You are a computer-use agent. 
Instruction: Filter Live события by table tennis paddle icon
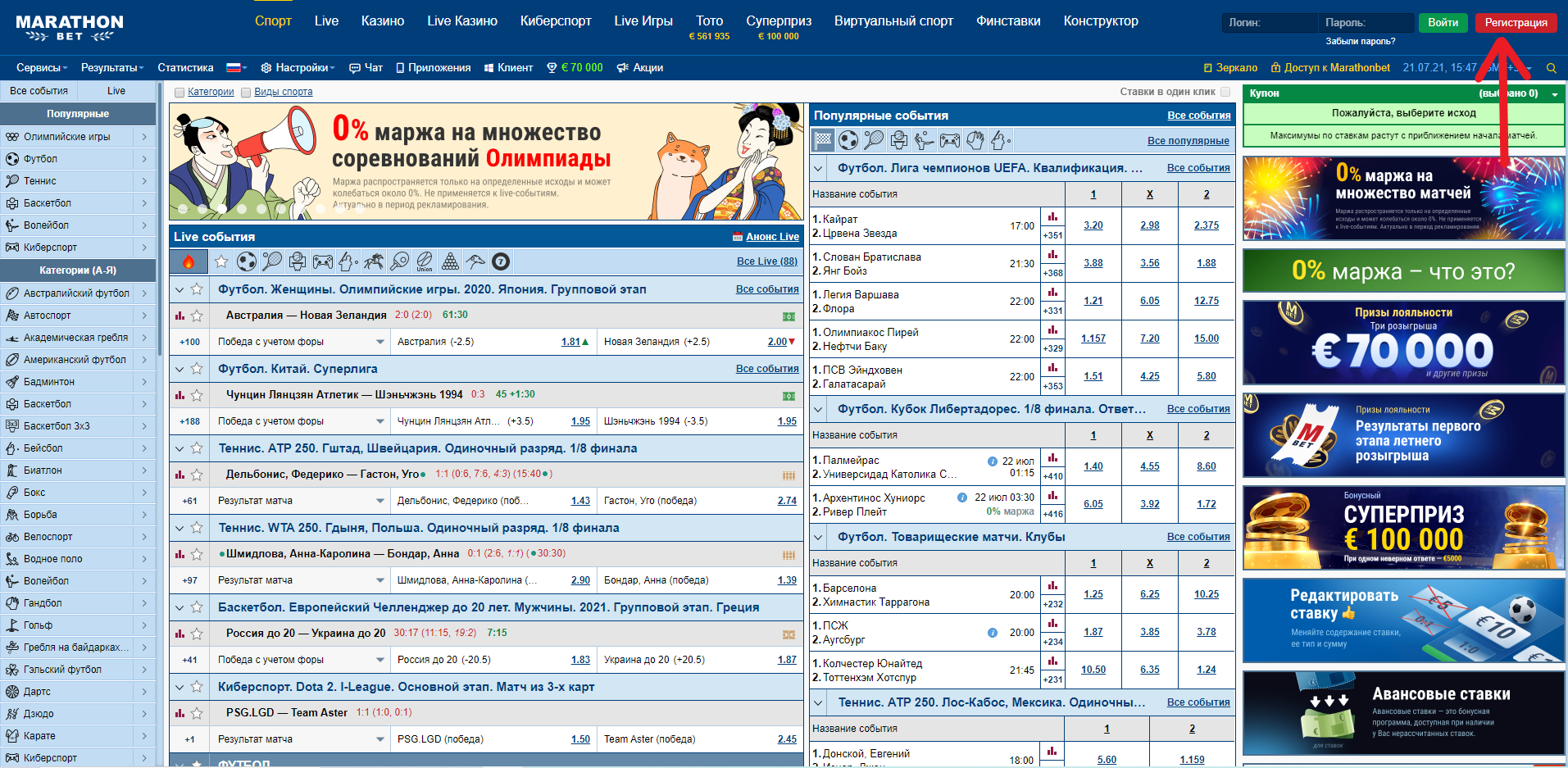coord(399,261)
